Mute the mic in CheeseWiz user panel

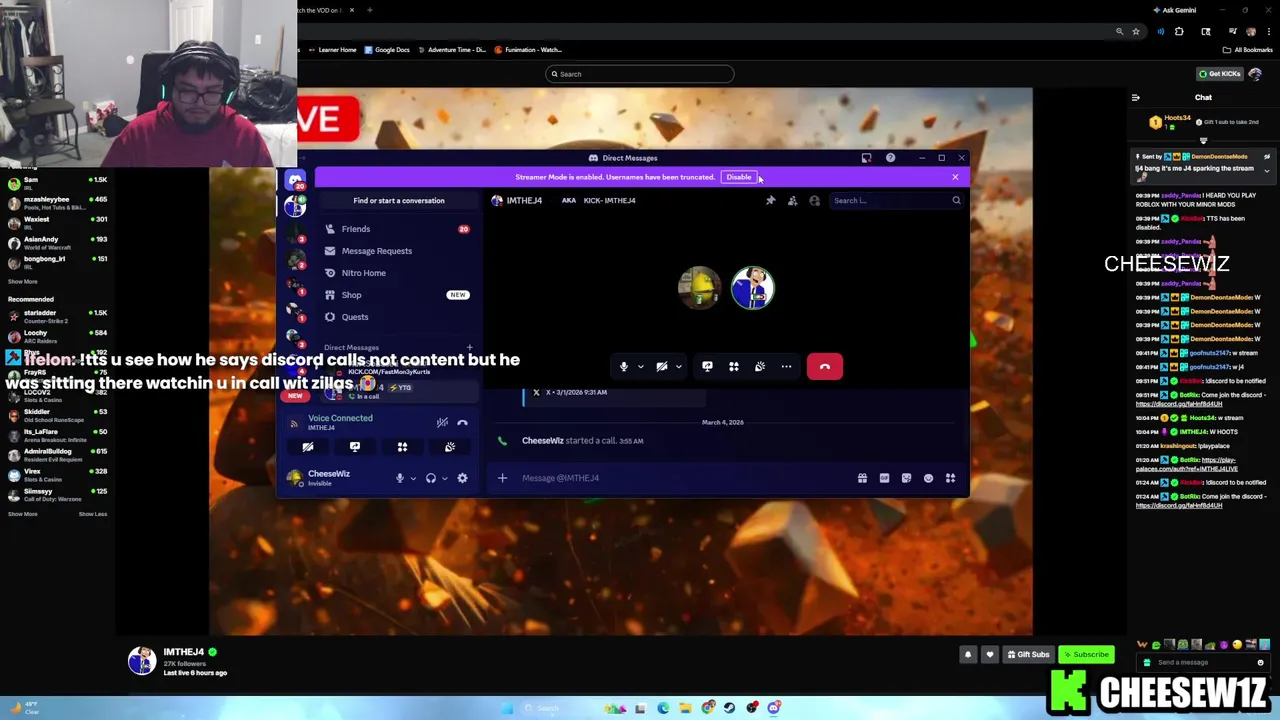coord(399,478)
